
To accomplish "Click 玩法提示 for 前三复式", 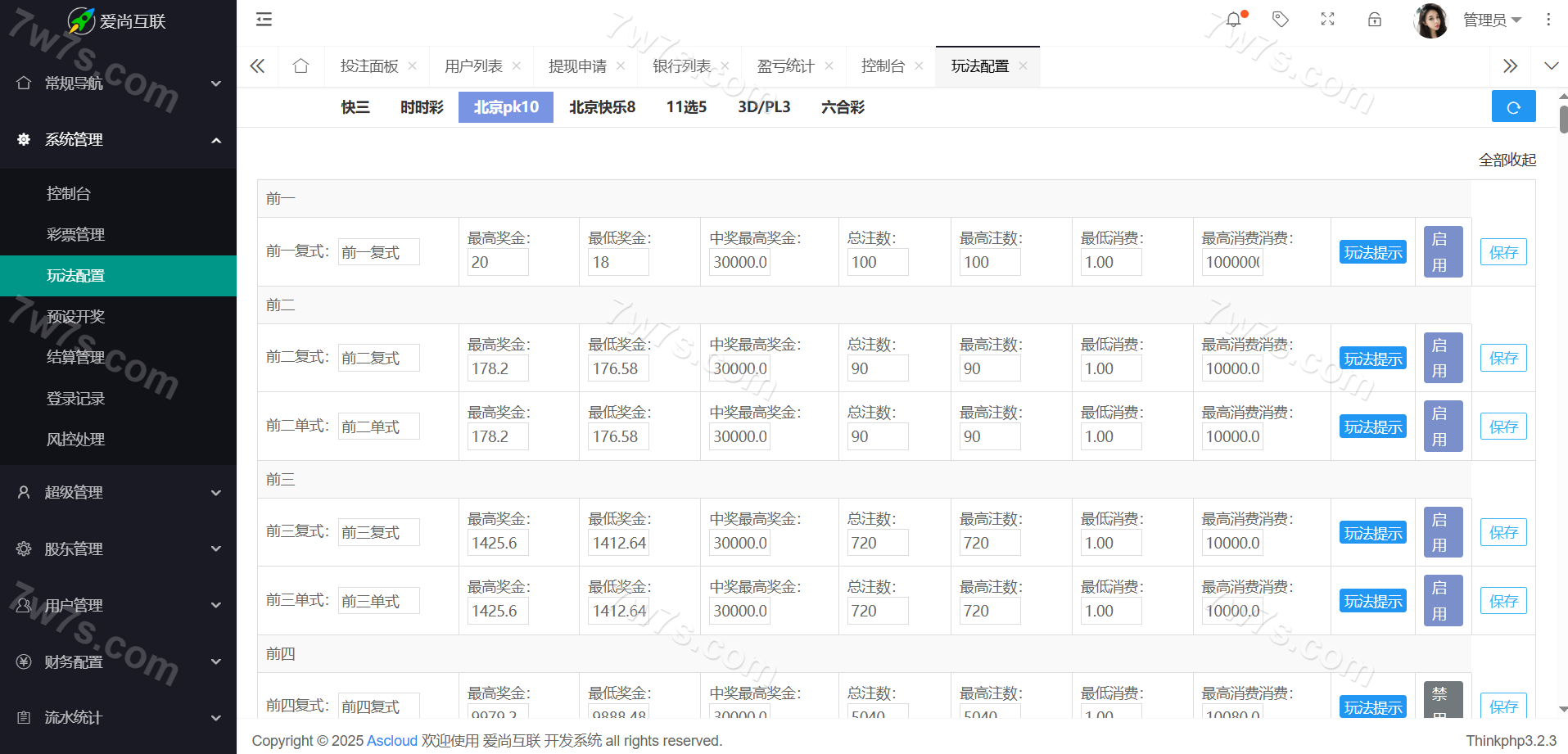I will coord(1372,533).
